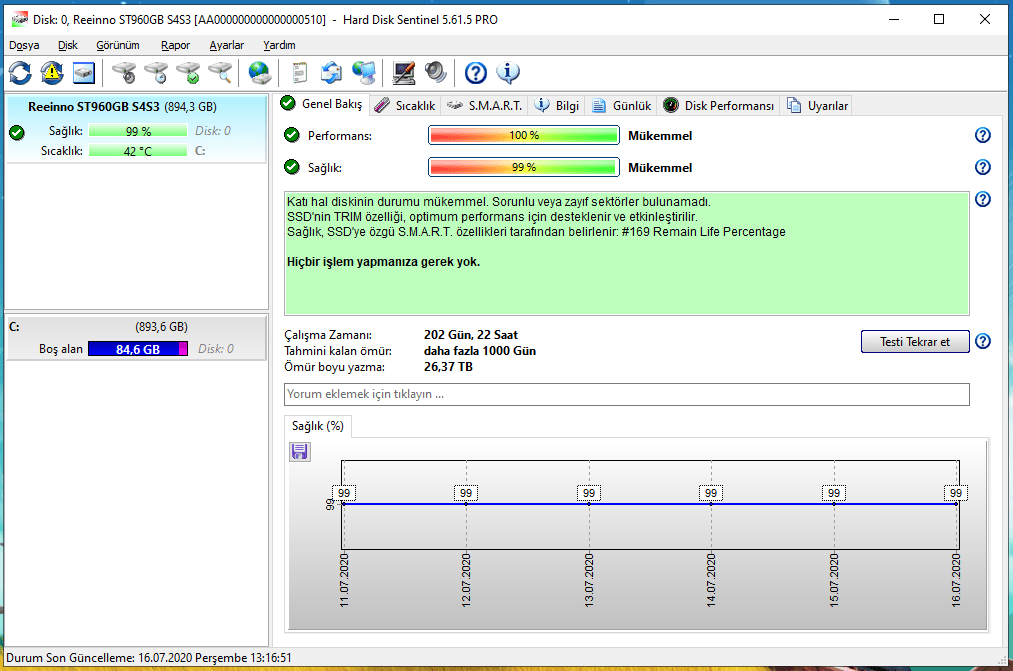Viewport: 1013px width, 671px height.
Task: Click the Sıcaklık 42 °C bar in left panel
Action: pos(138,151)
